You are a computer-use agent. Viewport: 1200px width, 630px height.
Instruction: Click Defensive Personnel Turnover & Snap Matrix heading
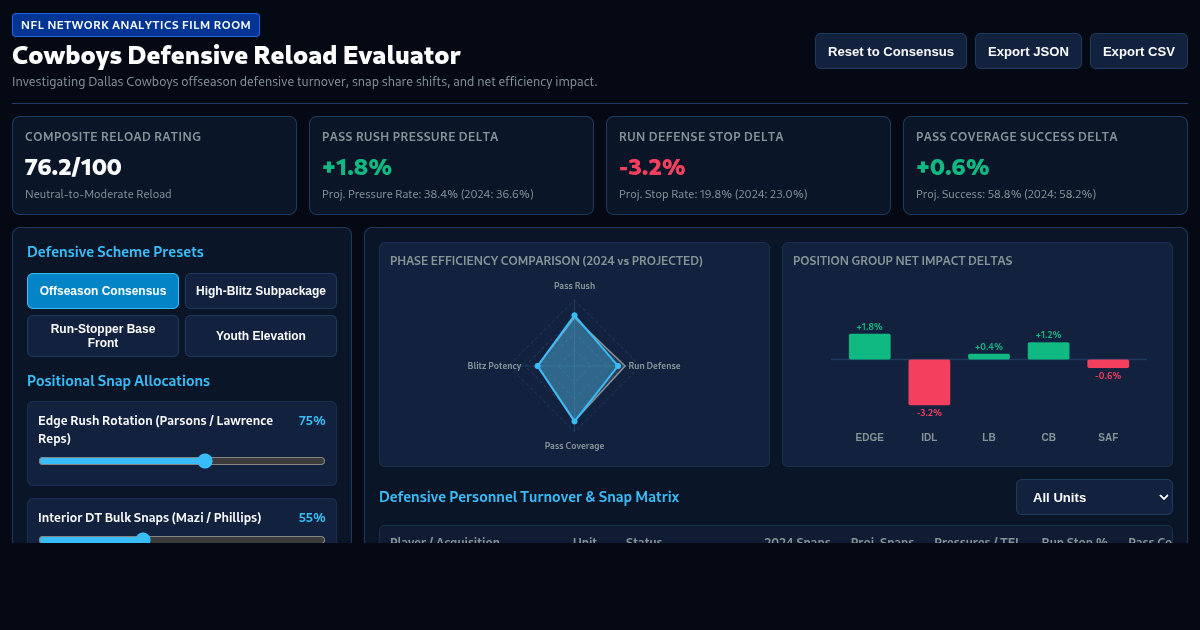(x=529, y=497)
